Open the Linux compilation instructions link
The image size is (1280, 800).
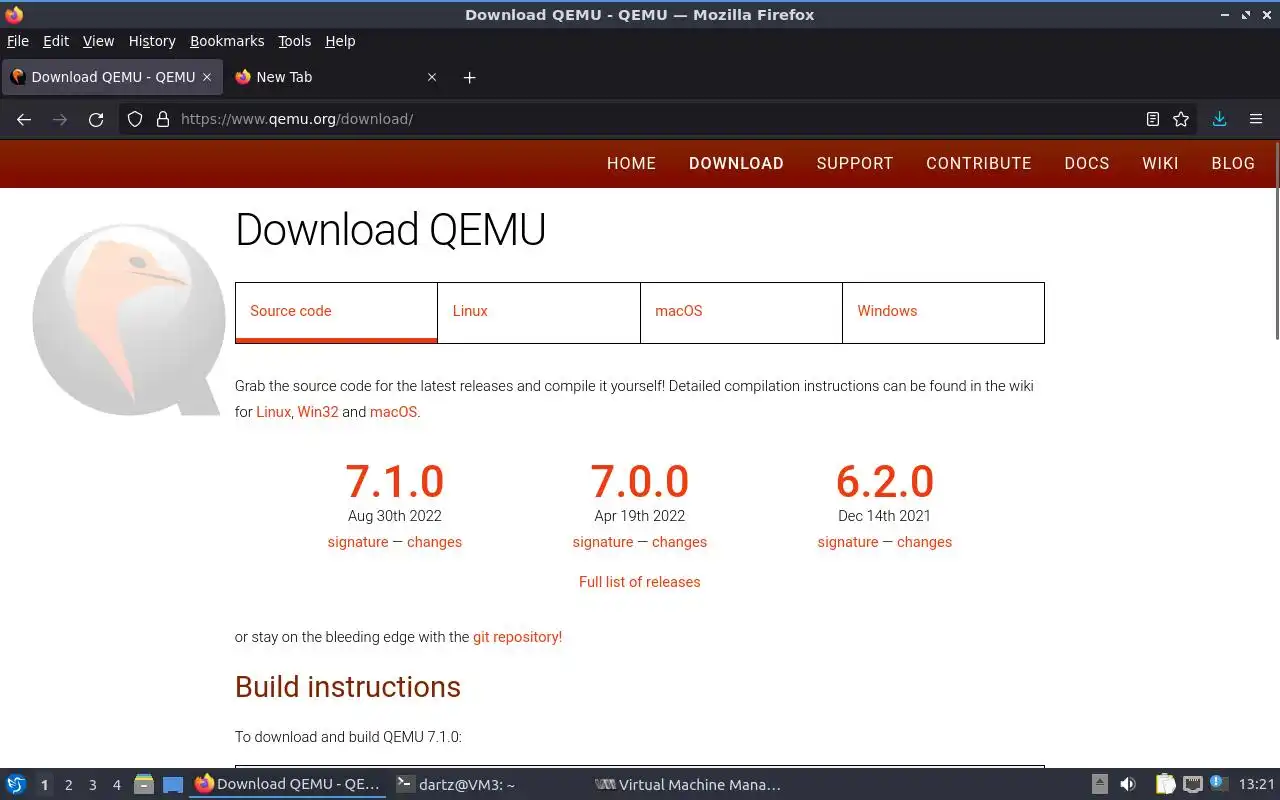273,412
